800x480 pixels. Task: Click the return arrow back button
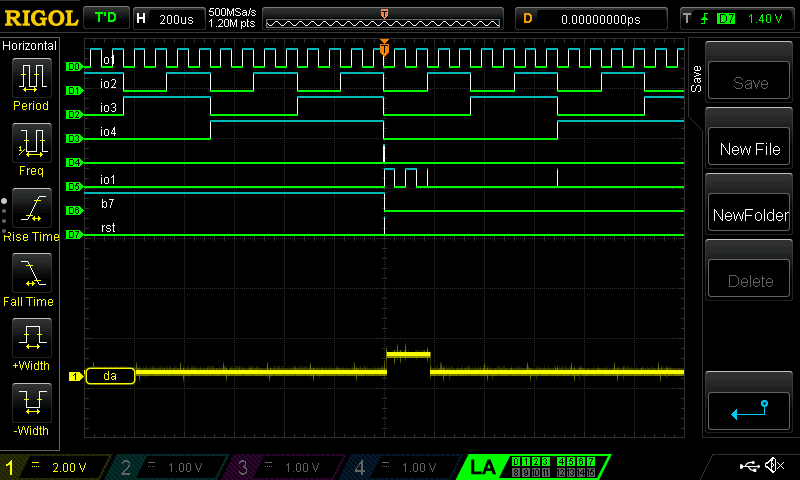tap(749, 407)
